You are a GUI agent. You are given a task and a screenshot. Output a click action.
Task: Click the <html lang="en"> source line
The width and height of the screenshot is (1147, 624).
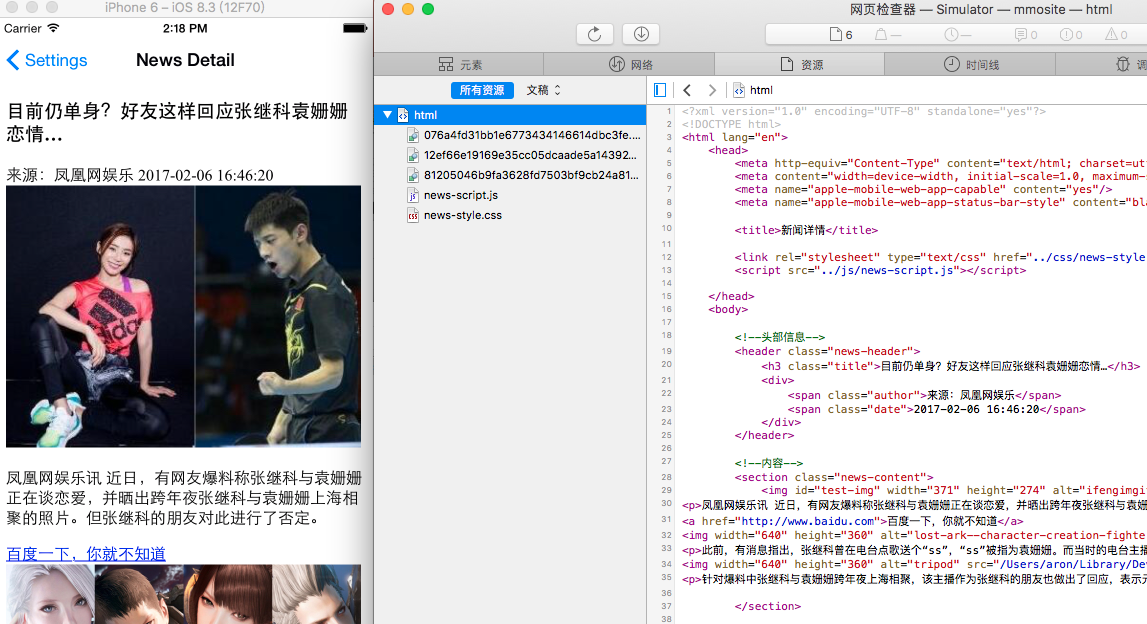(x=734, y=137)
